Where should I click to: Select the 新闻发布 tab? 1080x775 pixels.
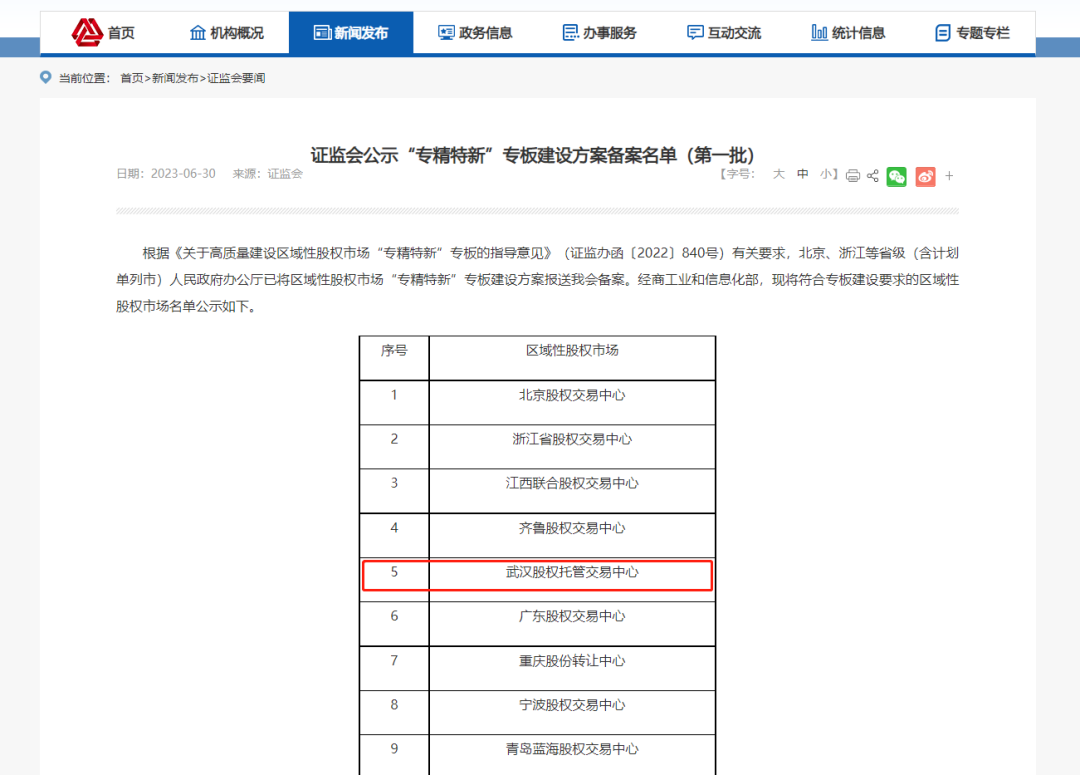351,32
